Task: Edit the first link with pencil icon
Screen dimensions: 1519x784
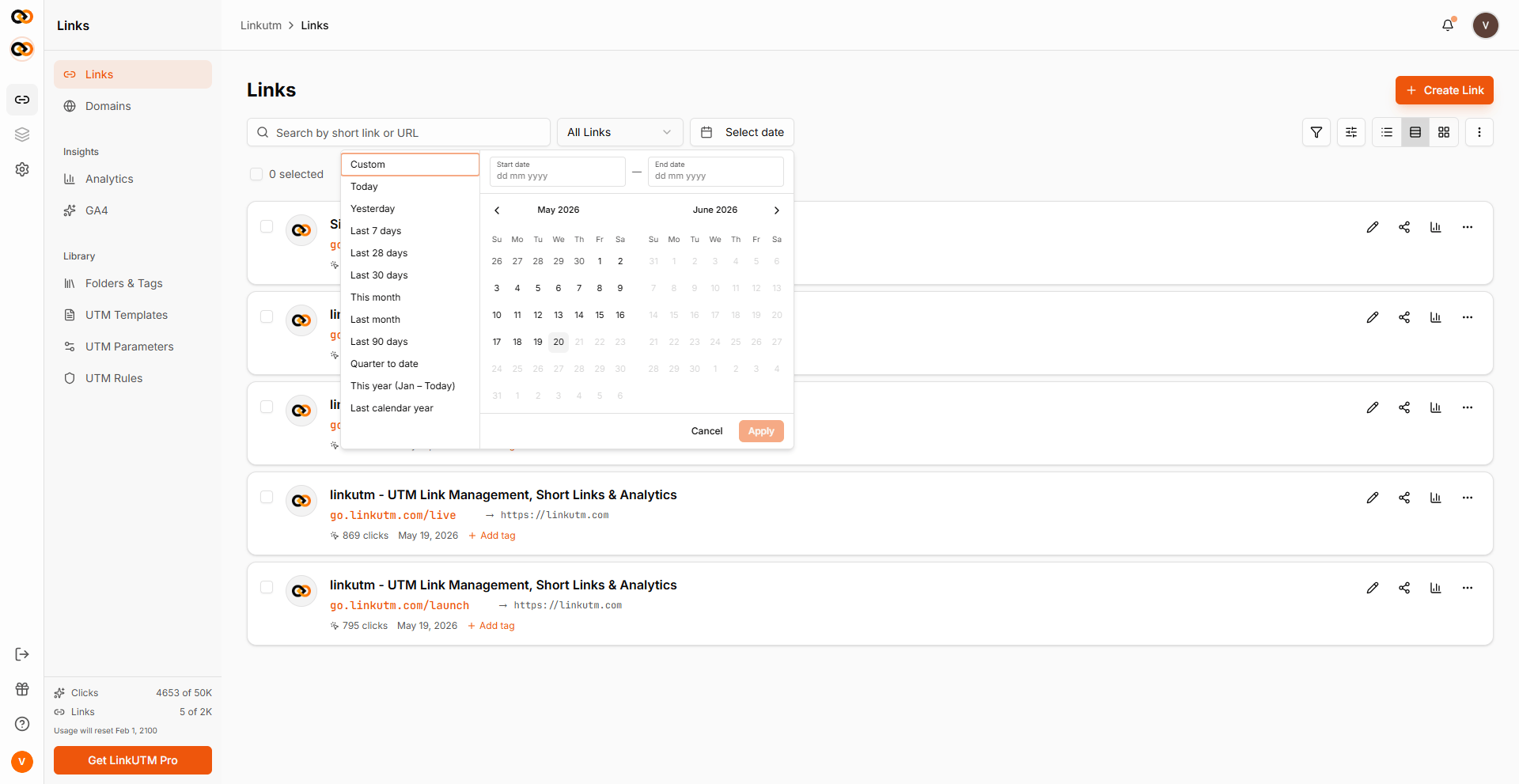Action: click(x=1373, y=227)
